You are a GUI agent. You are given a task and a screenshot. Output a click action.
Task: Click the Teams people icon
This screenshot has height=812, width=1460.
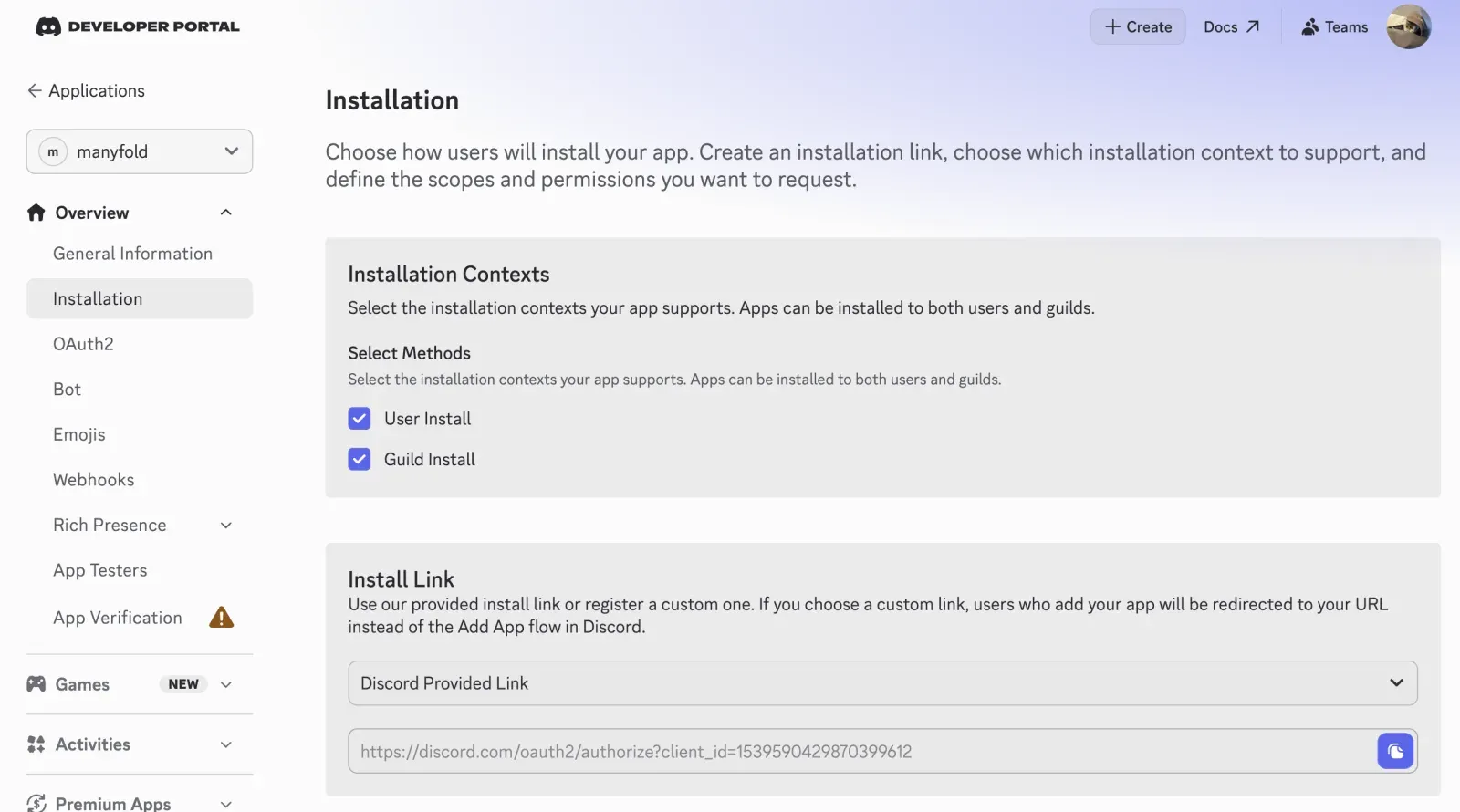click(x=1310, y=26)
